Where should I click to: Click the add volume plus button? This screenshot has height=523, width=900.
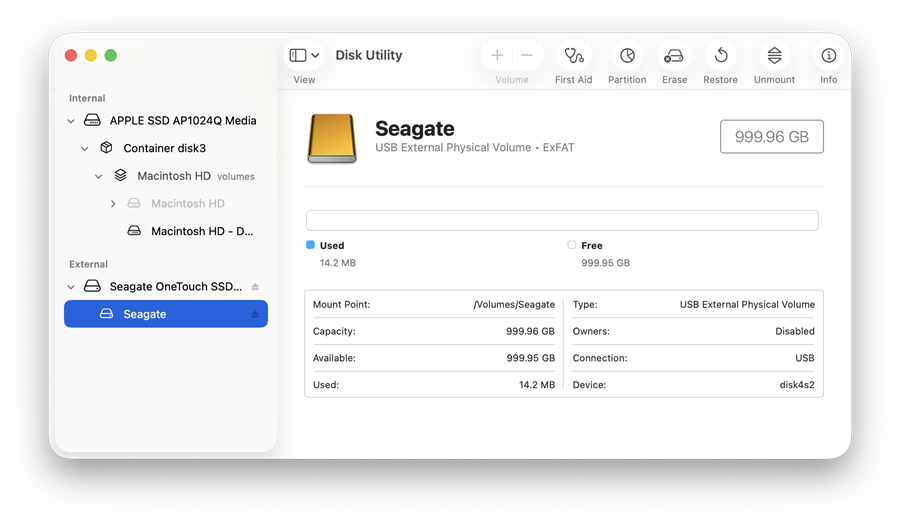[x=497, y=56]
